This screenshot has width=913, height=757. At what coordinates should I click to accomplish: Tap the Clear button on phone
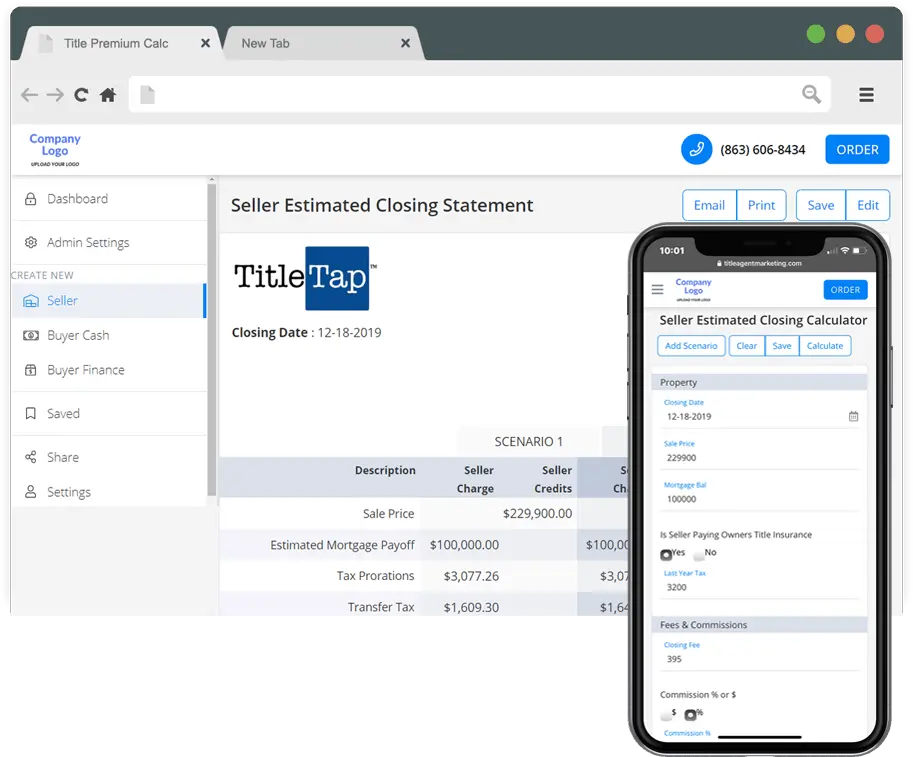click(x=746, y=345)
